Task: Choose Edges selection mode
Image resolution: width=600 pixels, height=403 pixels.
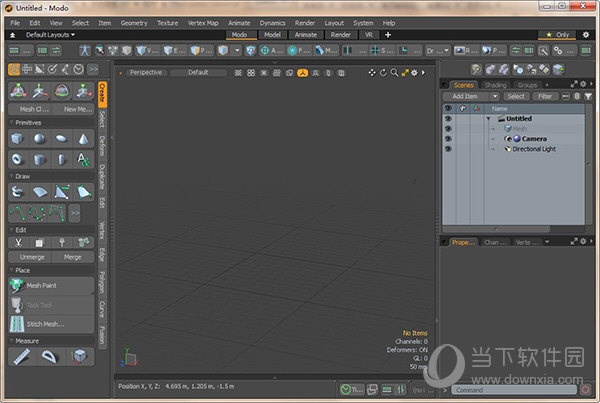Action: [174, 51]
